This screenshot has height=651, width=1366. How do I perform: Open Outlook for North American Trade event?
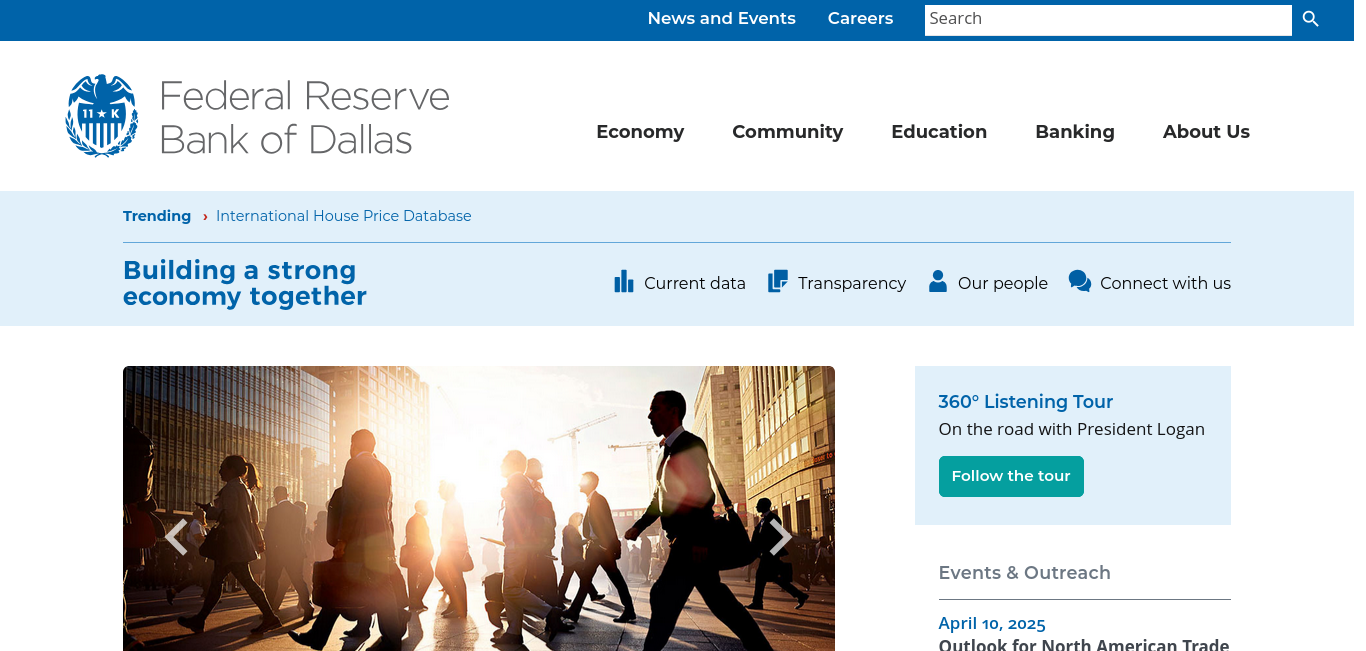pyautogui.click(x=1084, y=644)
